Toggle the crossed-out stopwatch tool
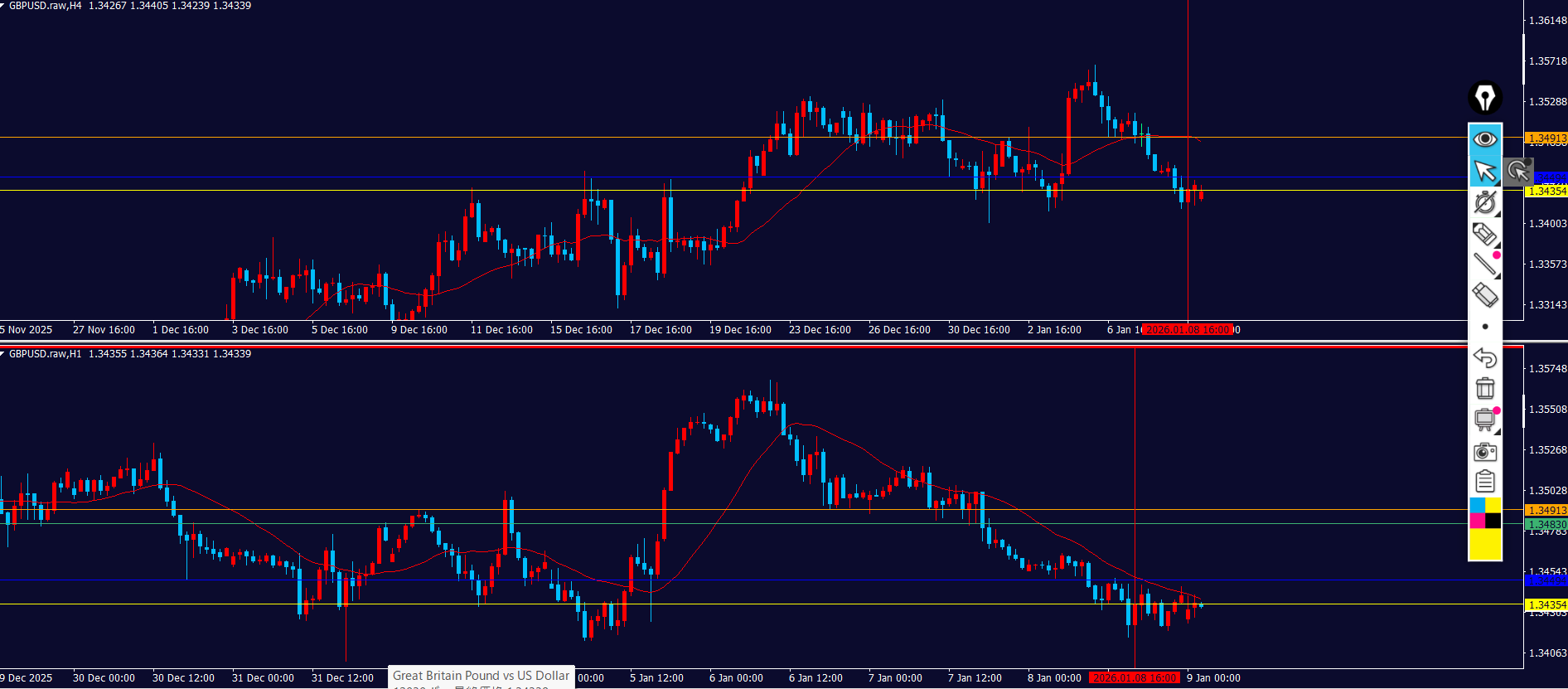The image size is (1568, 689). [x=1484, y=202]
